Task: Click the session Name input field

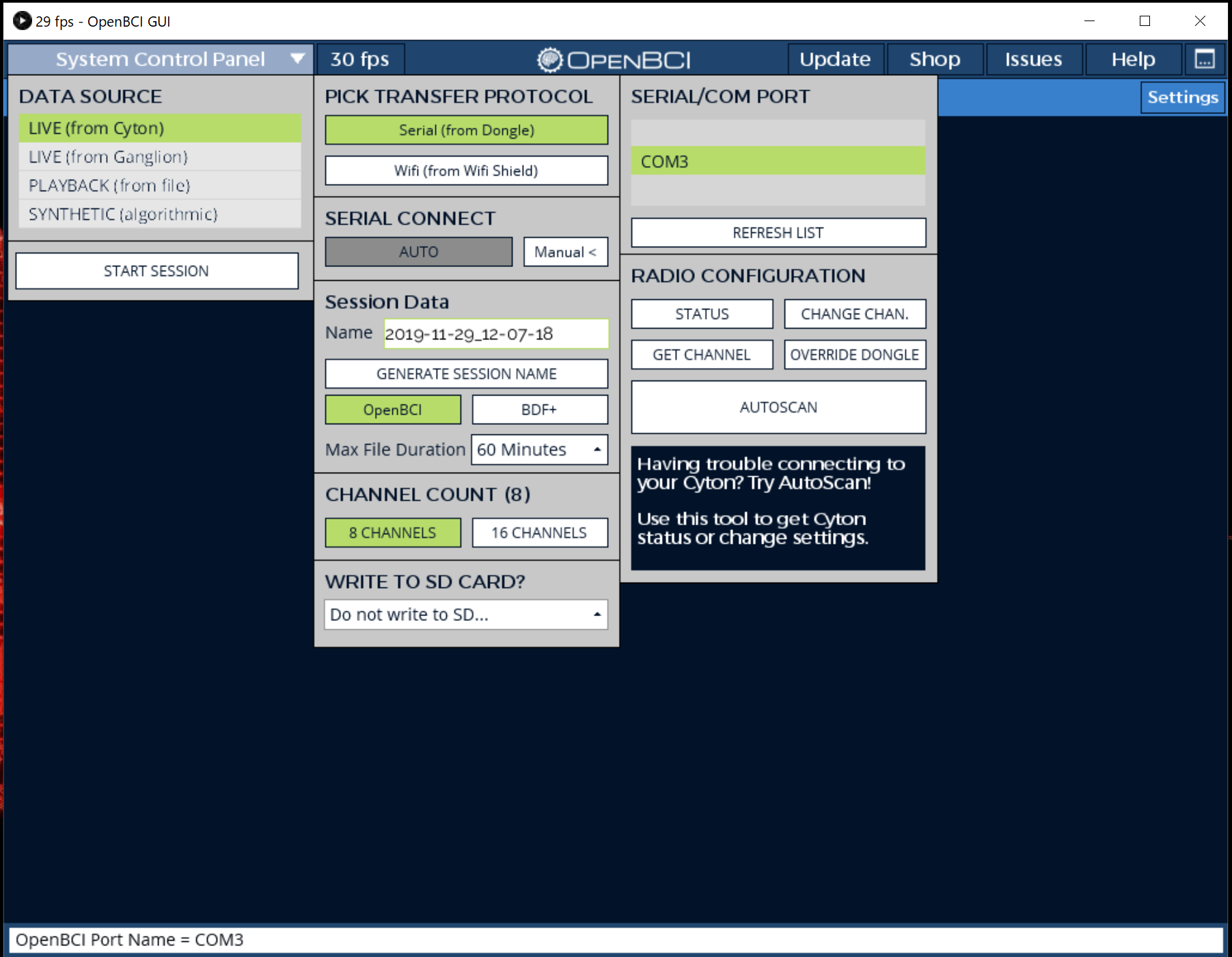Action: click(496, 333)
